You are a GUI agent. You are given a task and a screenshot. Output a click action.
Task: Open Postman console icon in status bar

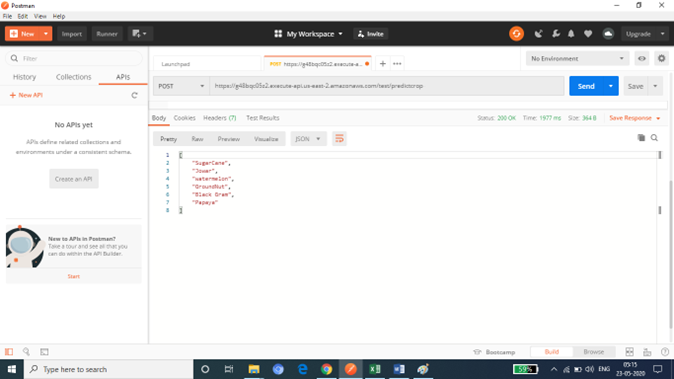(44, 351)
